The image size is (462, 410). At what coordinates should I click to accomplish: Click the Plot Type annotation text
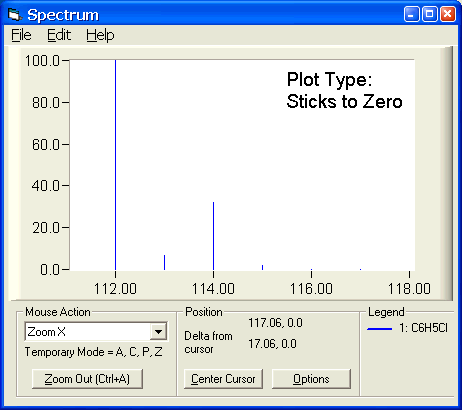344,90
